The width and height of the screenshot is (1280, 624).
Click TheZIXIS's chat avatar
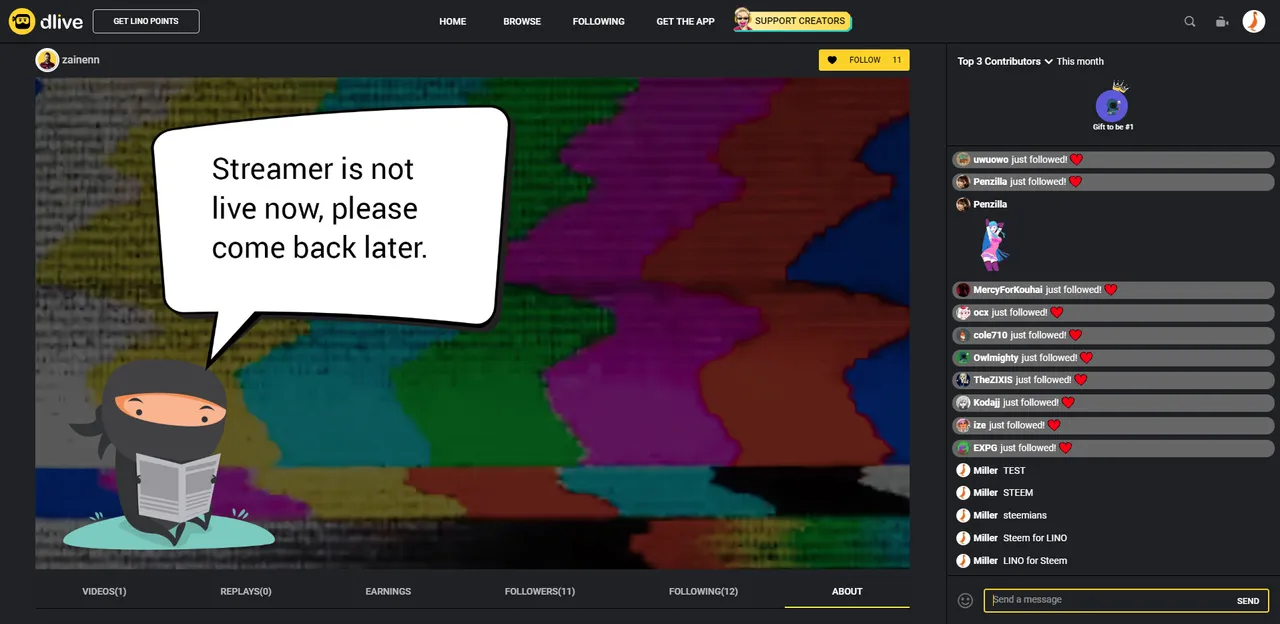click(x=963, y=380)
